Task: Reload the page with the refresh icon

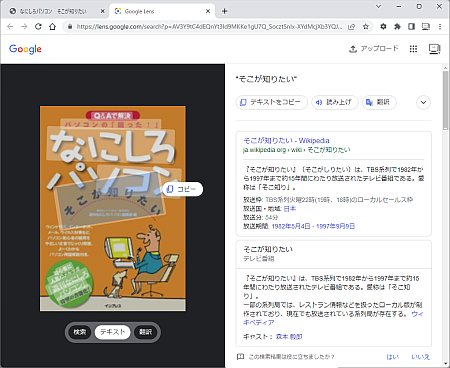Action: [x=38, y=27]
